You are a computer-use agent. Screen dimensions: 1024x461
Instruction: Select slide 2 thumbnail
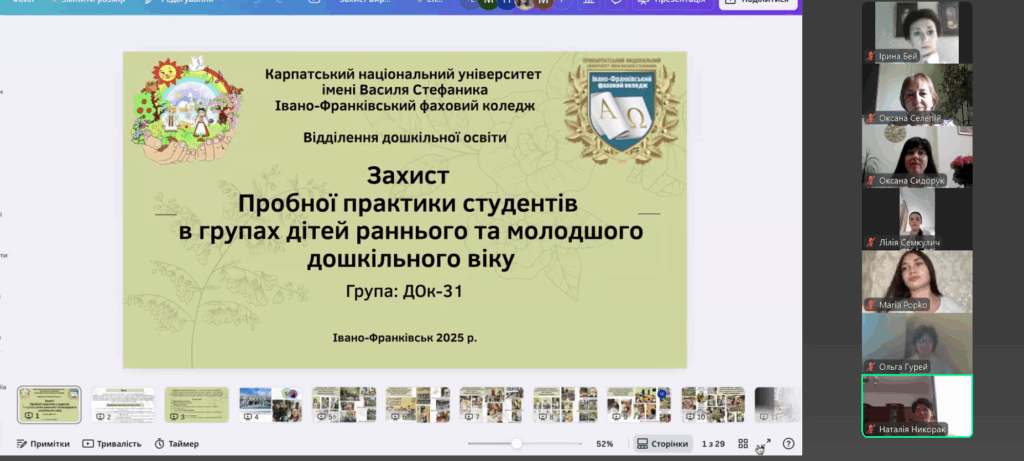pos(123,405)
